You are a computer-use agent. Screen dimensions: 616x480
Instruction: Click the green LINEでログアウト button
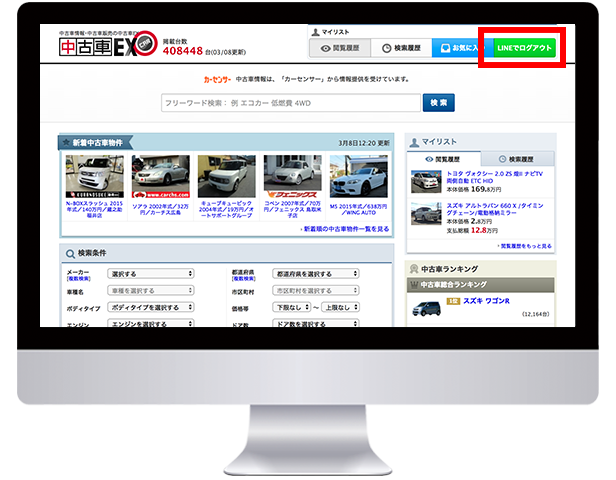click(x=525, y=47)
